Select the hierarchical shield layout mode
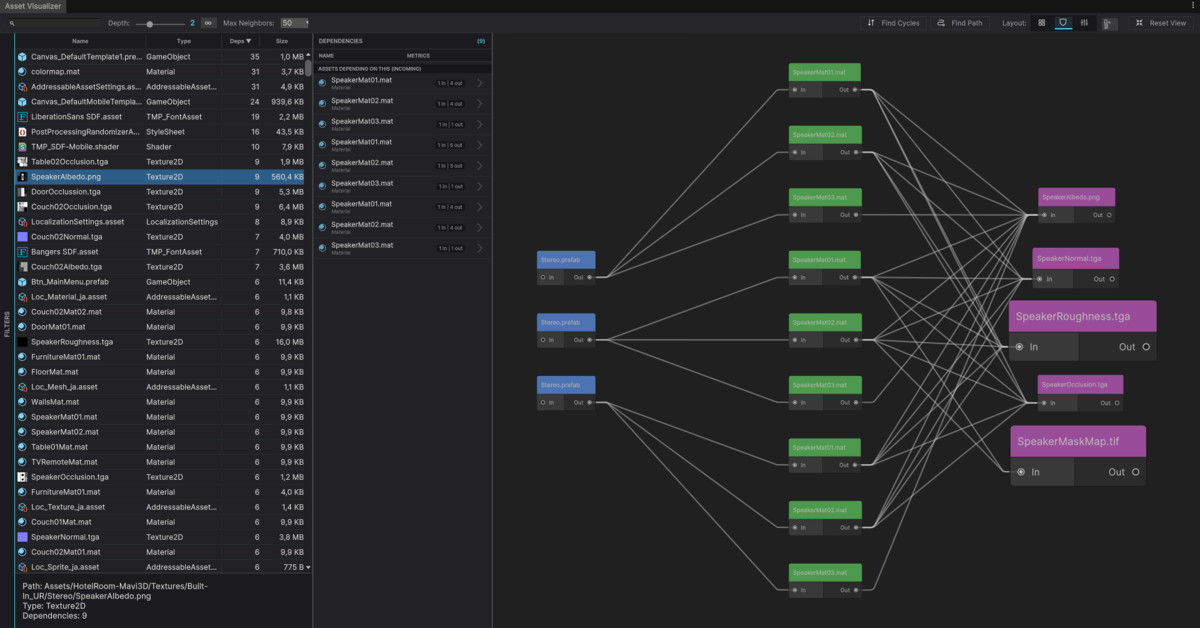The image size is (1200, 628). [1063, 22]
